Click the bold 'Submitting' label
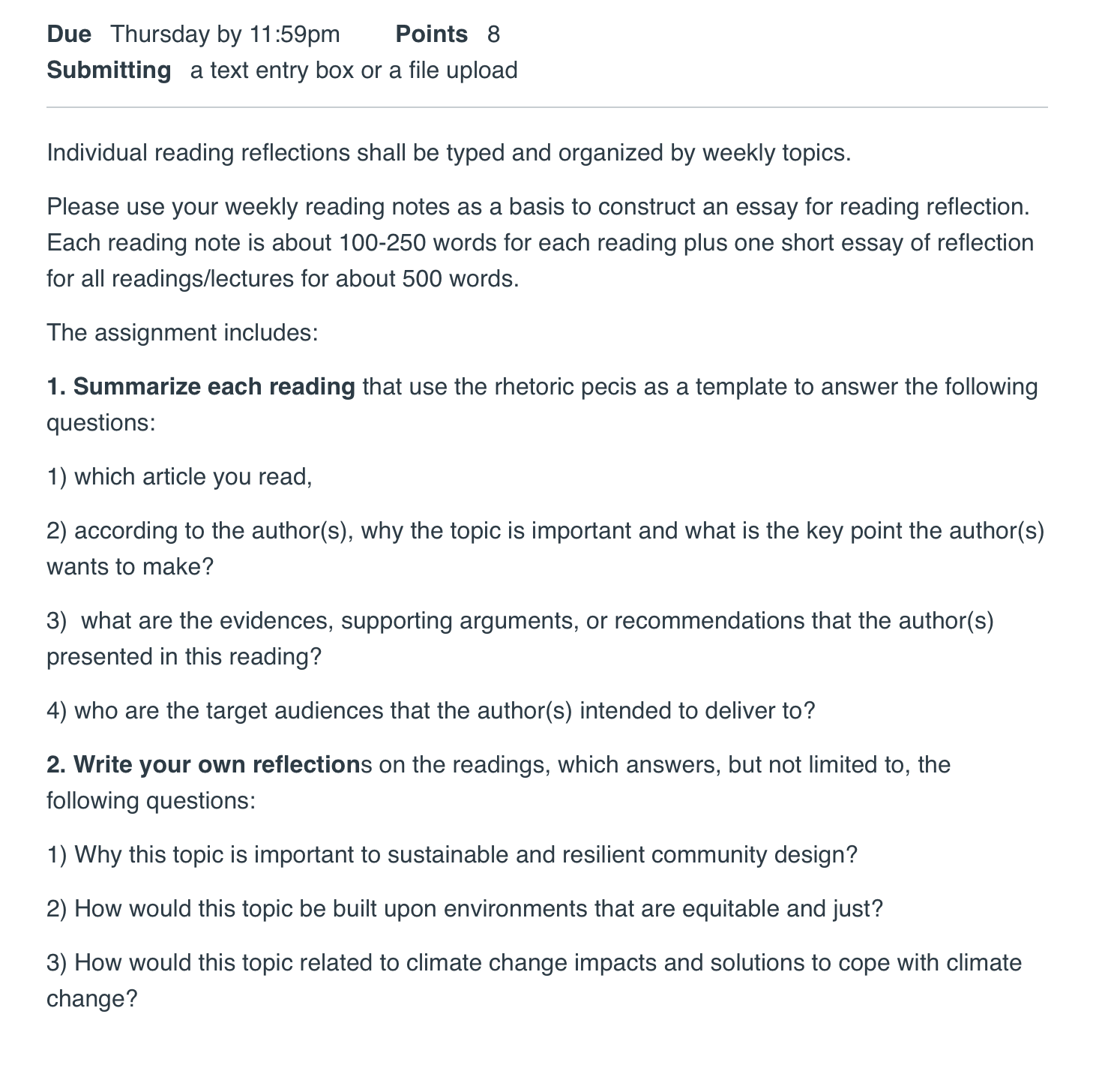This screenshot has width=1120, height=1068. point(109,70)
